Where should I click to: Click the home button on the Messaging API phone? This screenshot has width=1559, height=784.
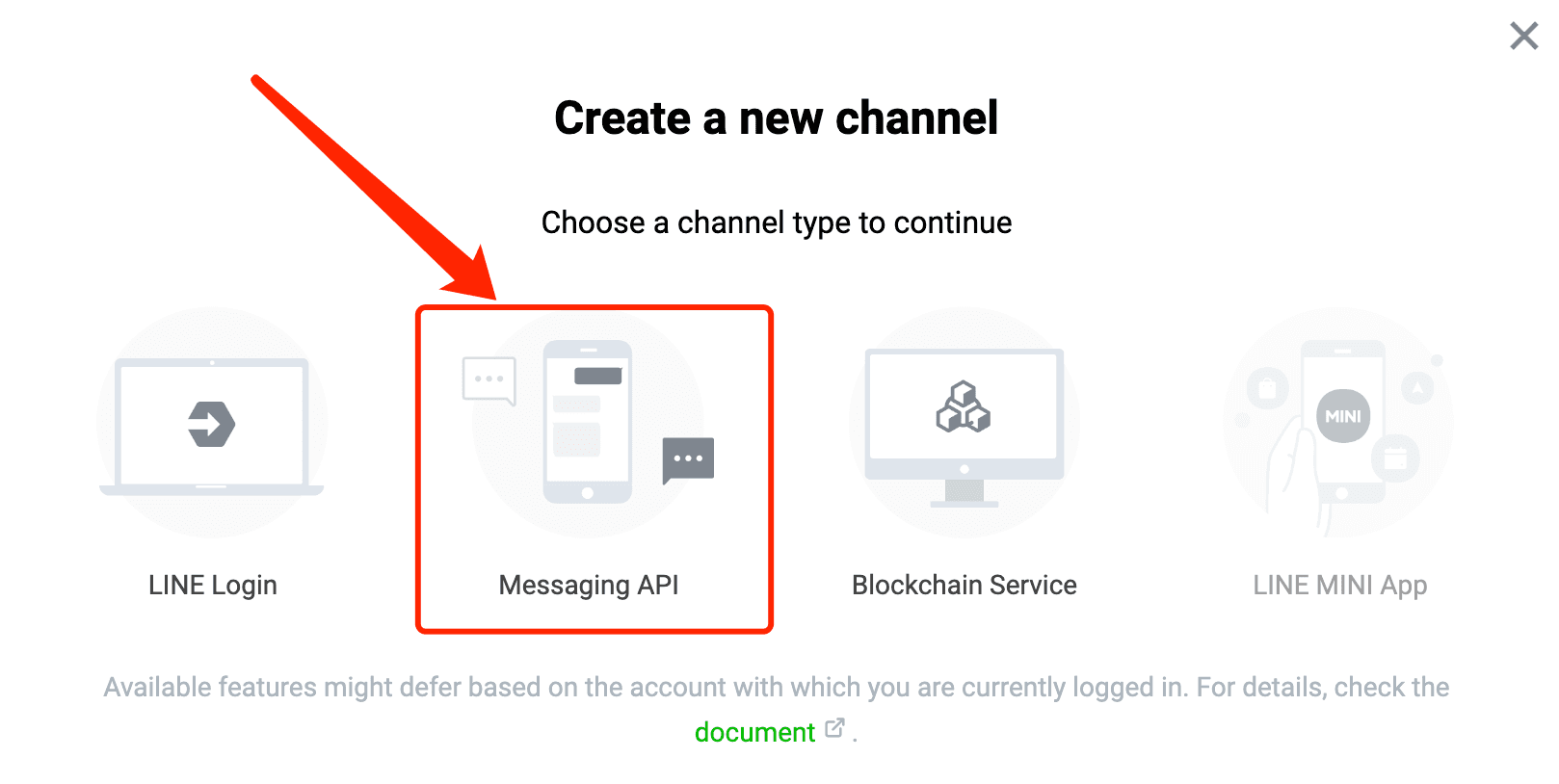pyautogui.click(x=588, y=493)
